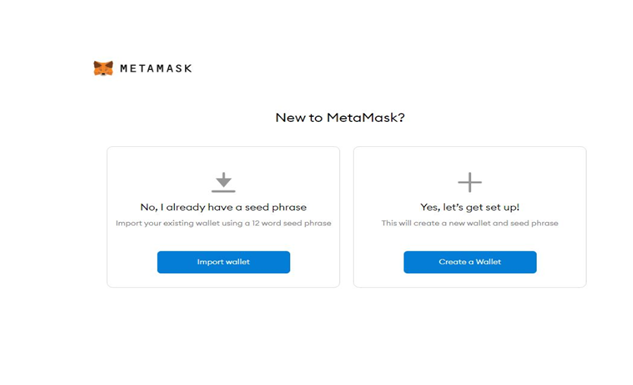Click "12 word seed phrase" in import subtitle
The image size is (633, 385).
(x=291, y=223)
